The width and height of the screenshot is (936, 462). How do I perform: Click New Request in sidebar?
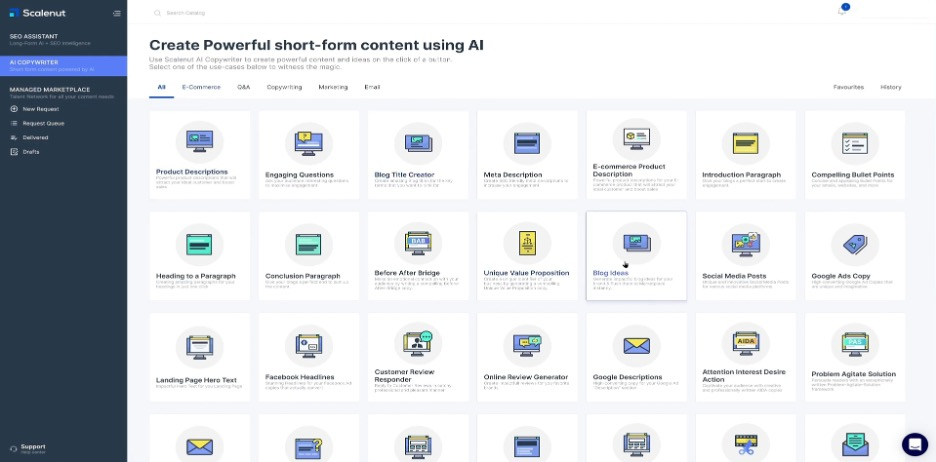coord(35,109)
